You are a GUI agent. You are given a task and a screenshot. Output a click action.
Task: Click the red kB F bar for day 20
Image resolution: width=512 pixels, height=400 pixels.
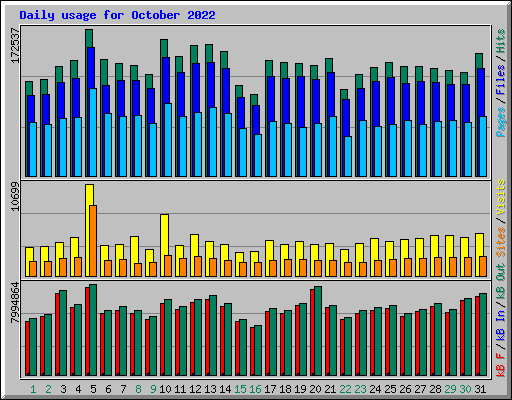(x=312, y=332)
